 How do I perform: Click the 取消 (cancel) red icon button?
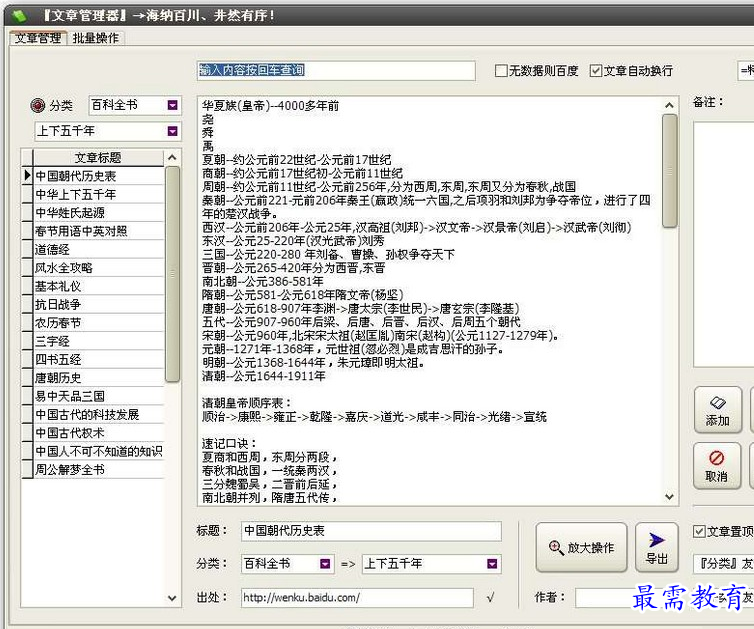717,465
